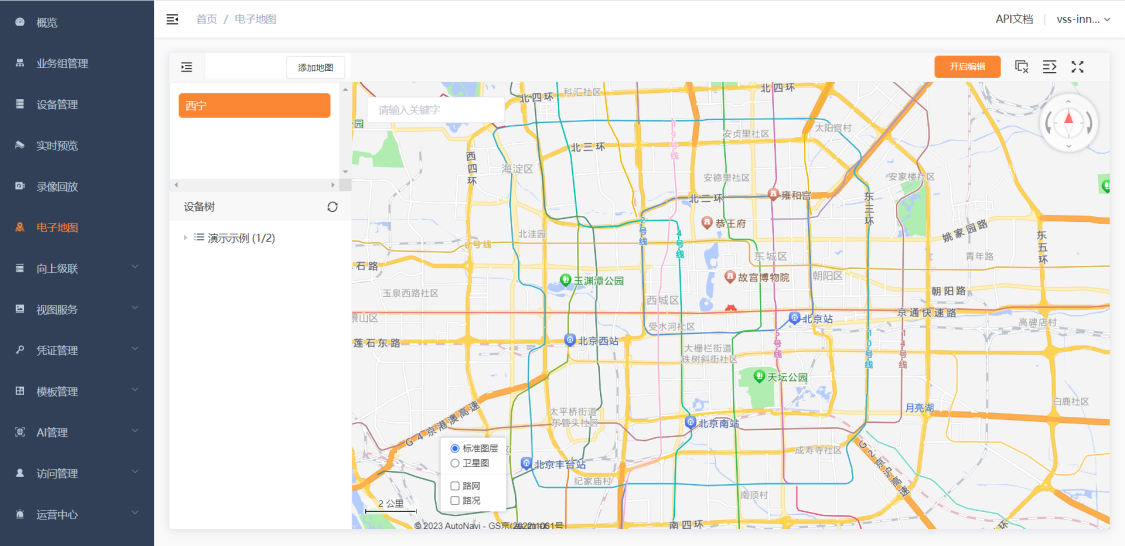Open the vss-inn... account dropdown

click(x=1083, y=19)
